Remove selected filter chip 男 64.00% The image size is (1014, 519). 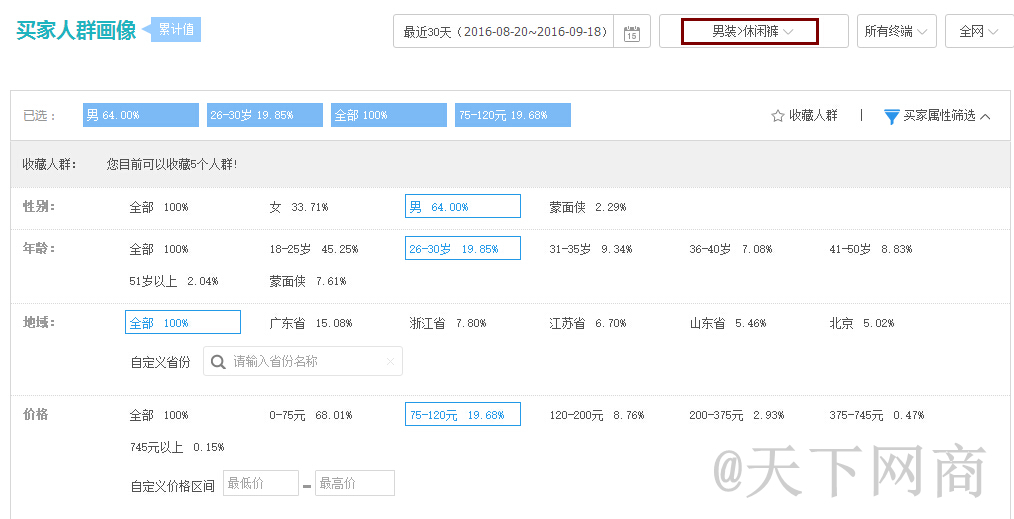tap(141, 115)
